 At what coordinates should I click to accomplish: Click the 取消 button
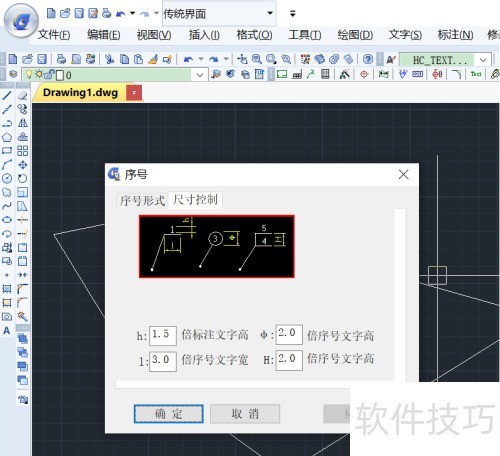tap(245, 414)
